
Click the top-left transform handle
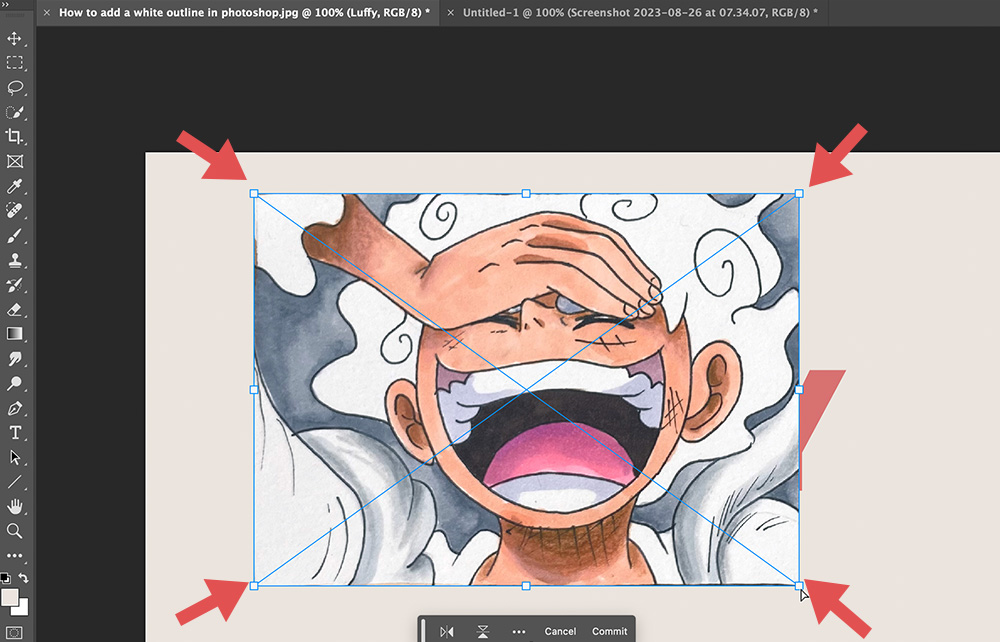254,193
